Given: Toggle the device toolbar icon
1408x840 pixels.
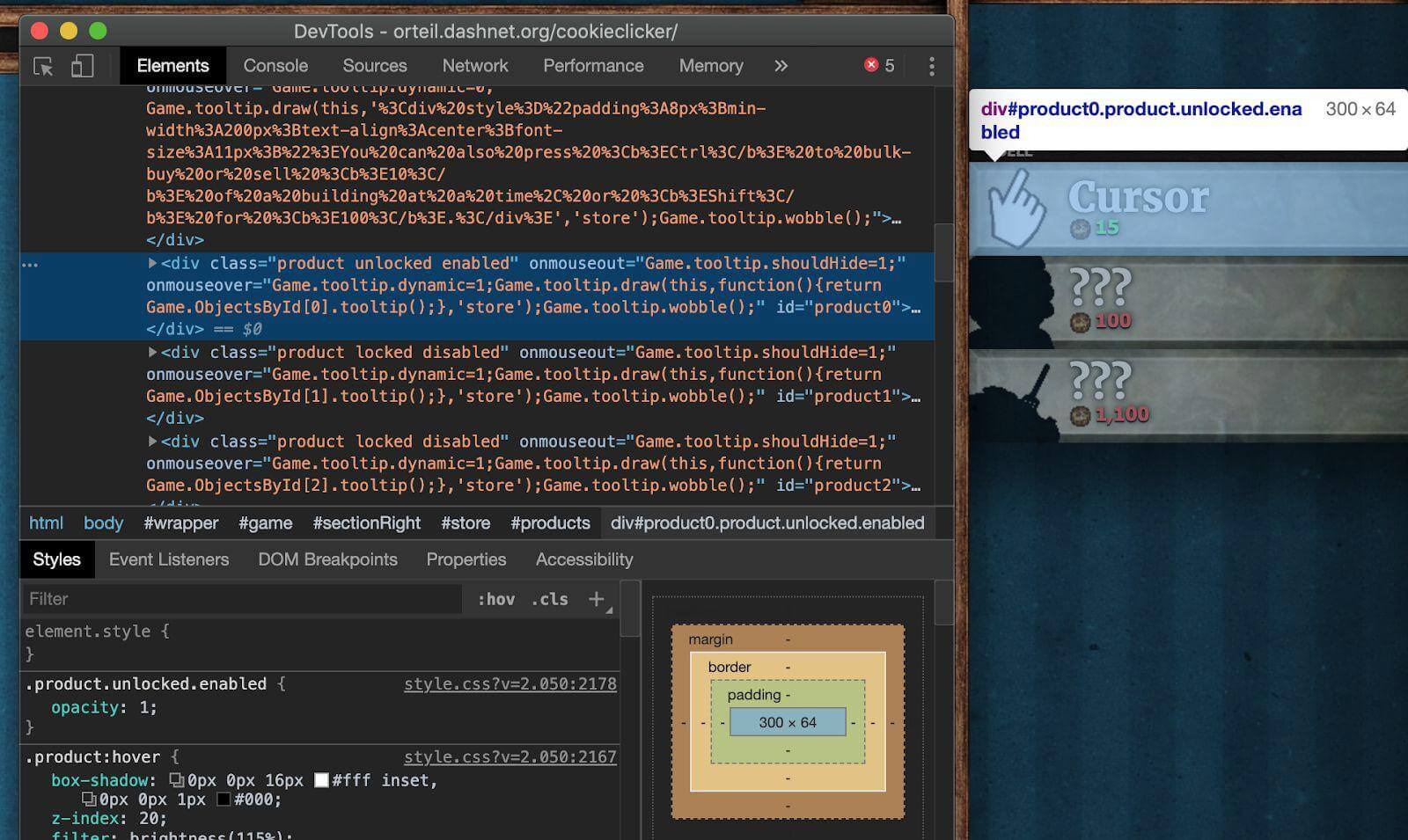Looking at the screenshot, I should pyautogui.click(x=82, y=66).
